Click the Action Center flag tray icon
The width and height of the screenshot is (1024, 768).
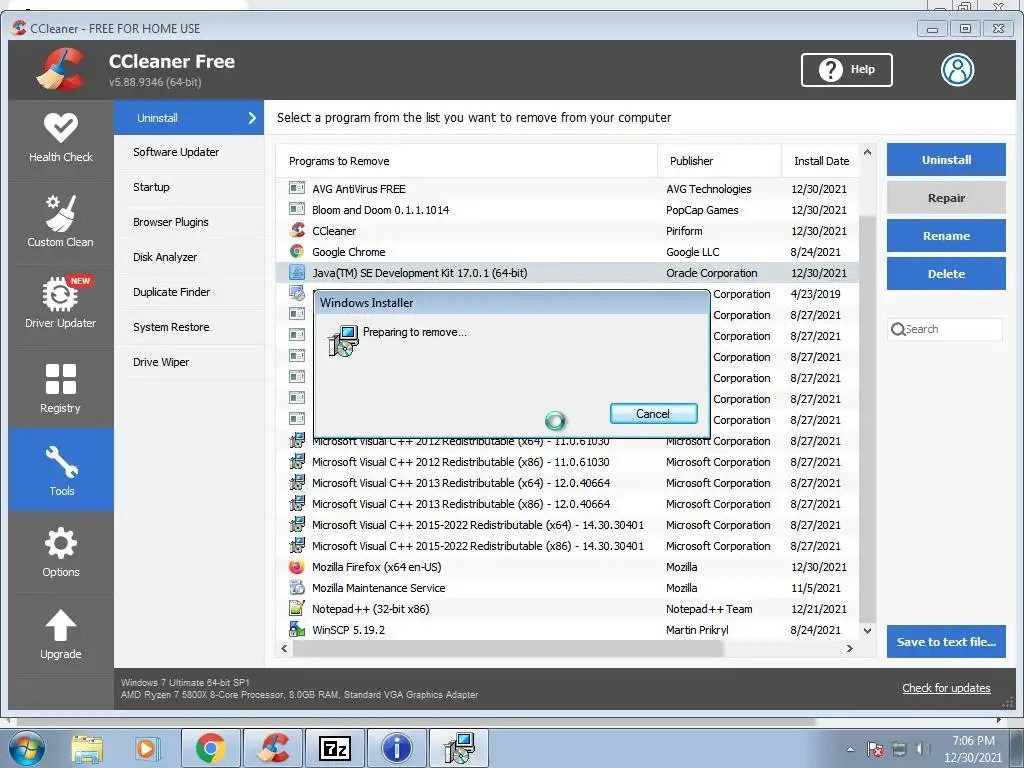pyautogui.click(x=875, y=749)
